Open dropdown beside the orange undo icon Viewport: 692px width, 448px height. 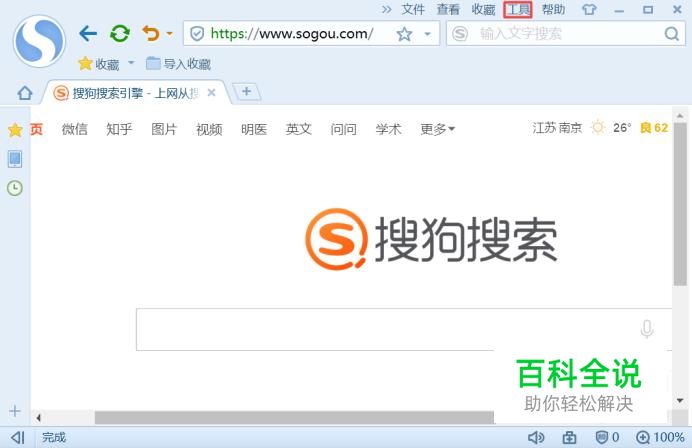[169, 33]
